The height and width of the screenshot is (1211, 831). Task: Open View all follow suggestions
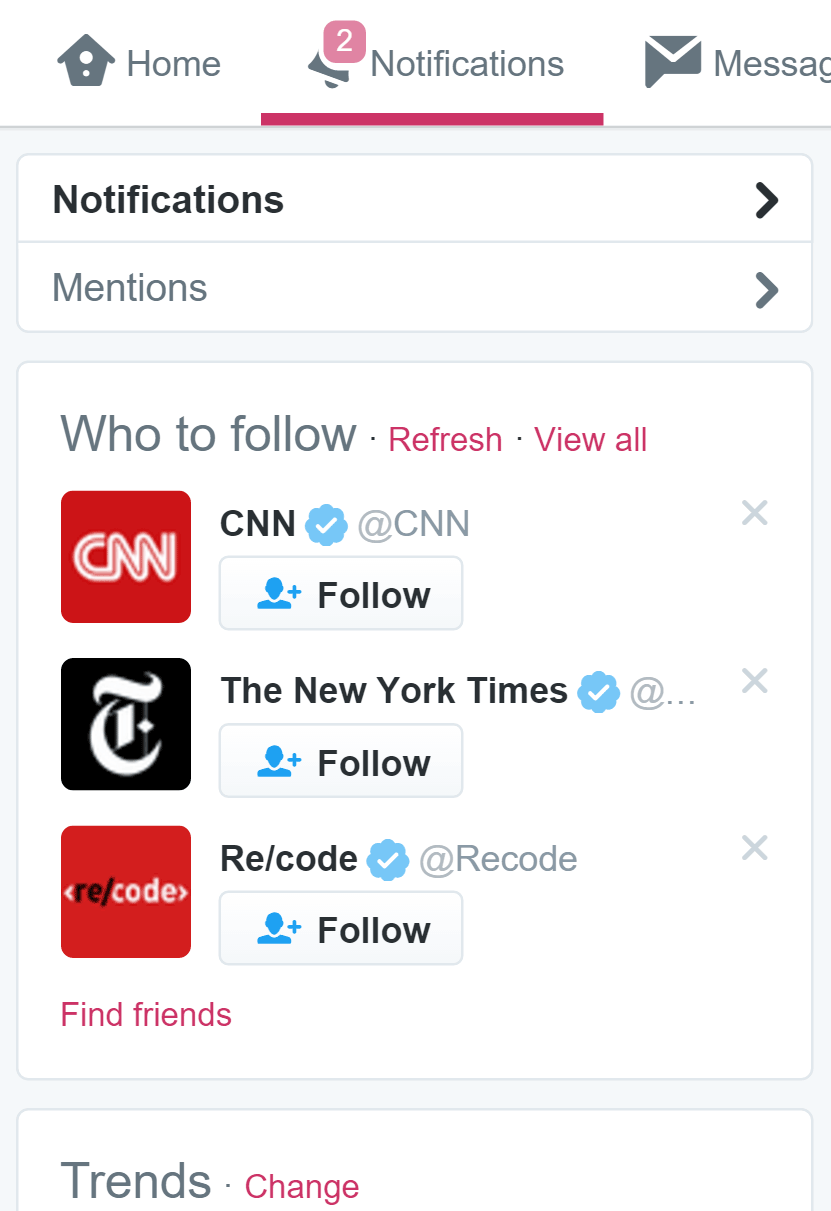[590, 440]
